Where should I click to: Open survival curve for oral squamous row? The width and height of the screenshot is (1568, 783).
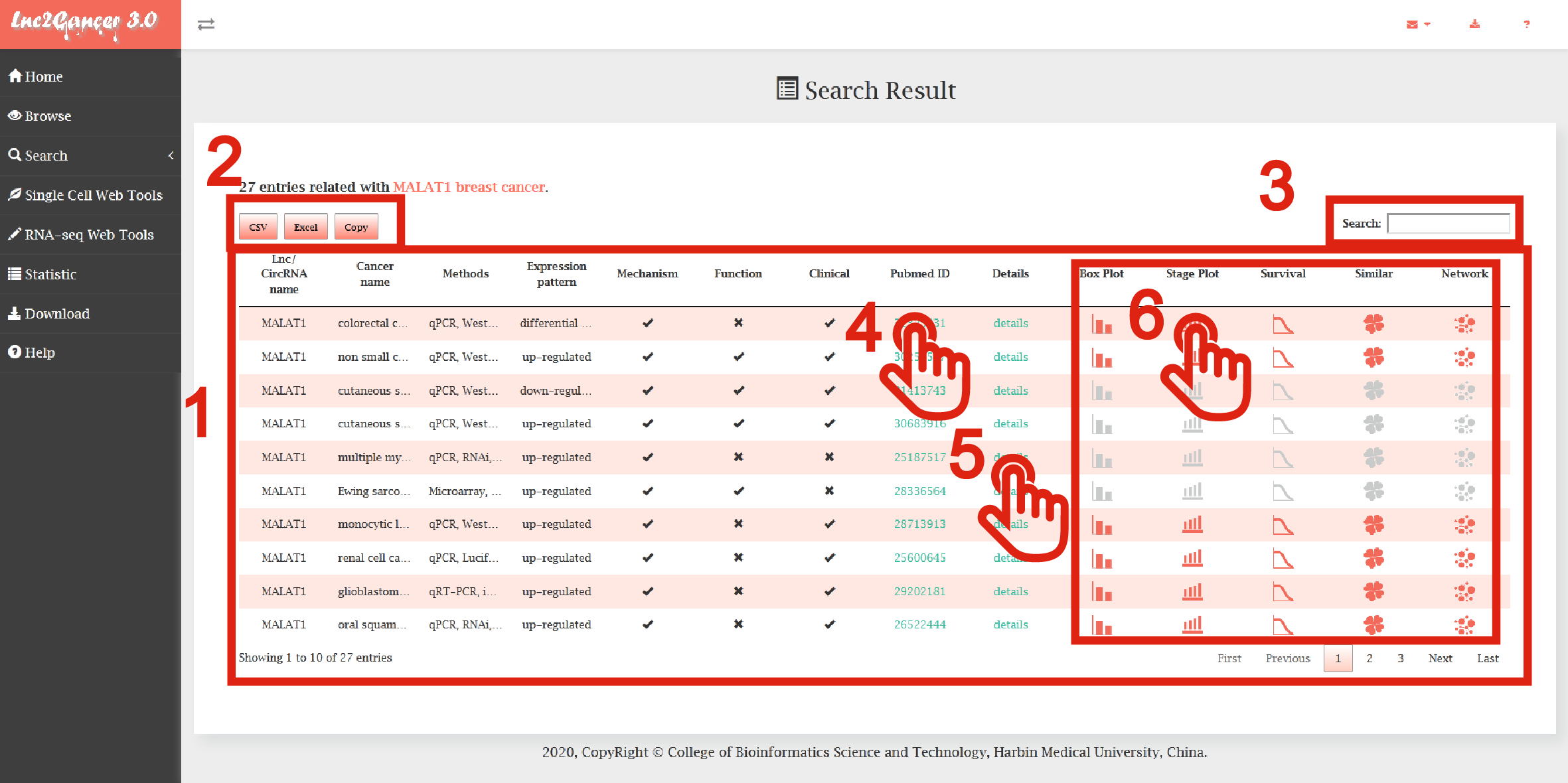pyautogui.click(x=1283, y=625)
